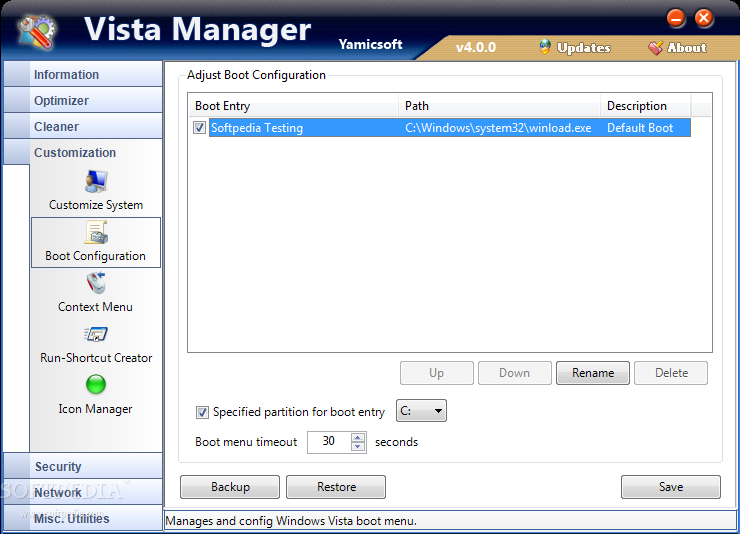Toggle Specified partition for boot entry checkbox
Image resolution: width=740 pixels, height=534 pixels.
tap(202, 412)
